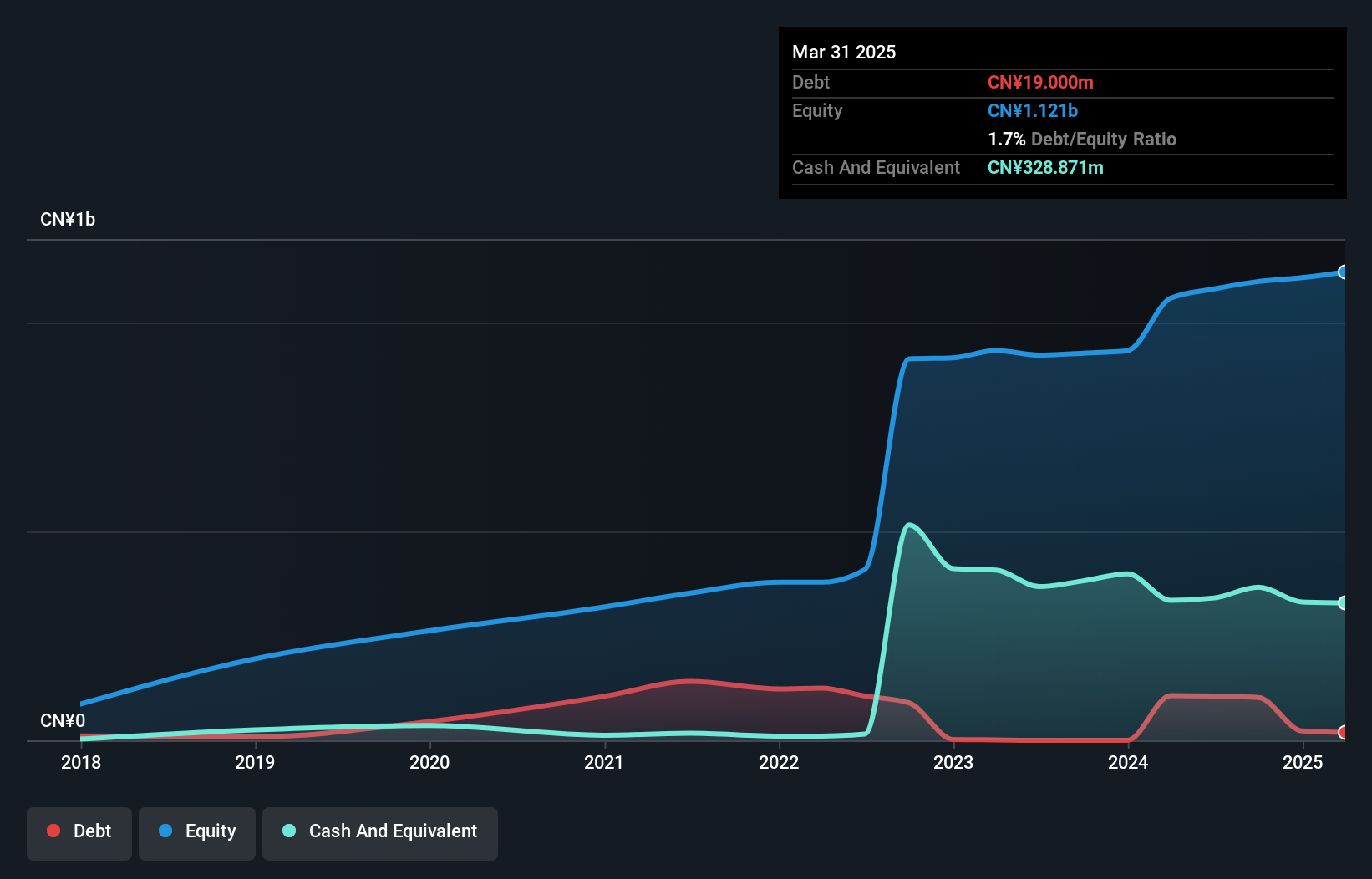Click the Mar 31 2025 tooltip date

tap(844, 52)
